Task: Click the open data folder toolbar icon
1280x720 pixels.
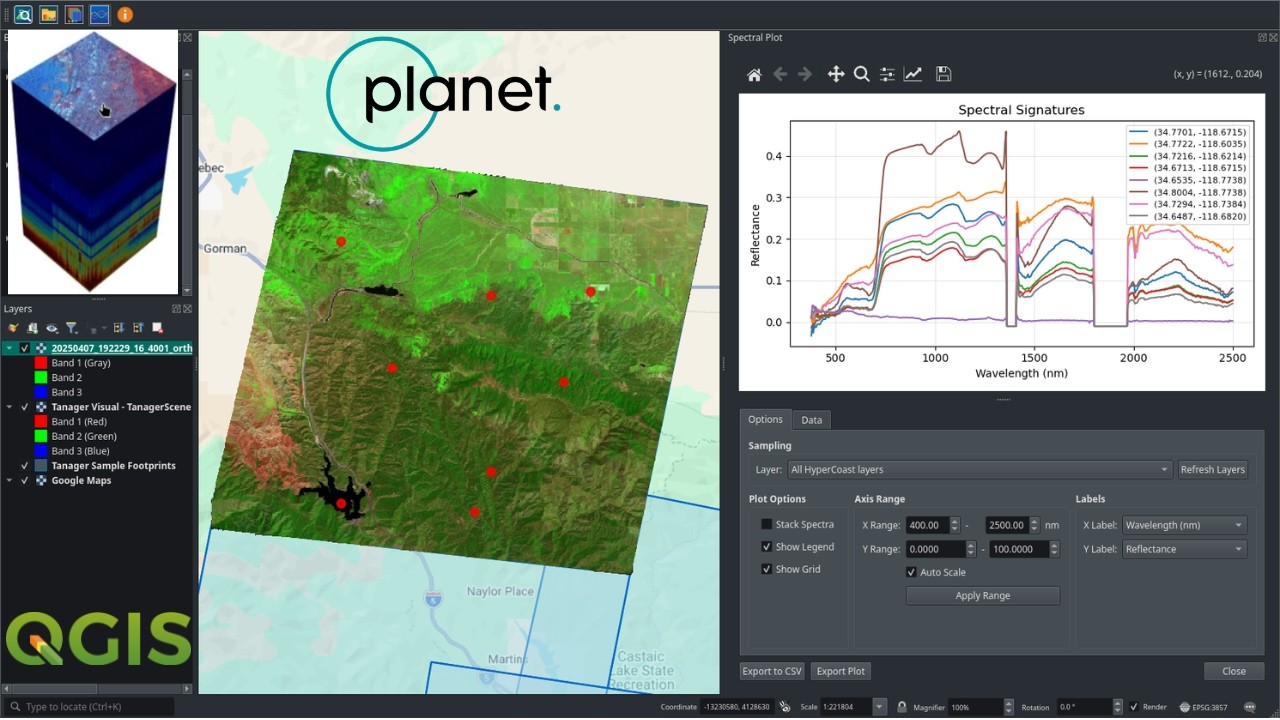Action: 48,15
